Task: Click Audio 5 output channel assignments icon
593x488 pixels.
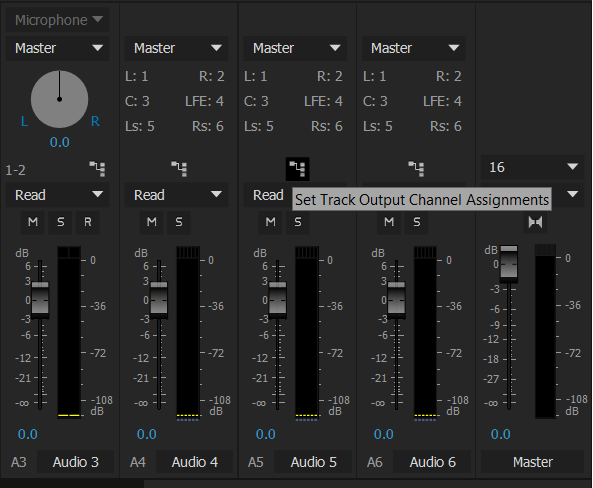Action: pos(298,169)
